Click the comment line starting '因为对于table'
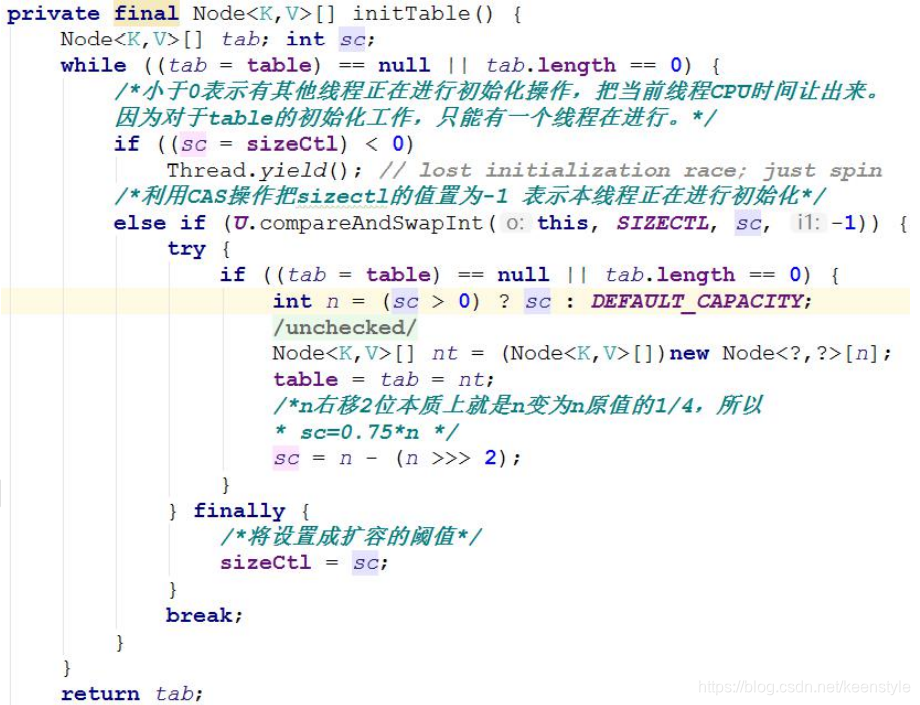The width and height of the screenshot is (920, 705). click(415, 118)
